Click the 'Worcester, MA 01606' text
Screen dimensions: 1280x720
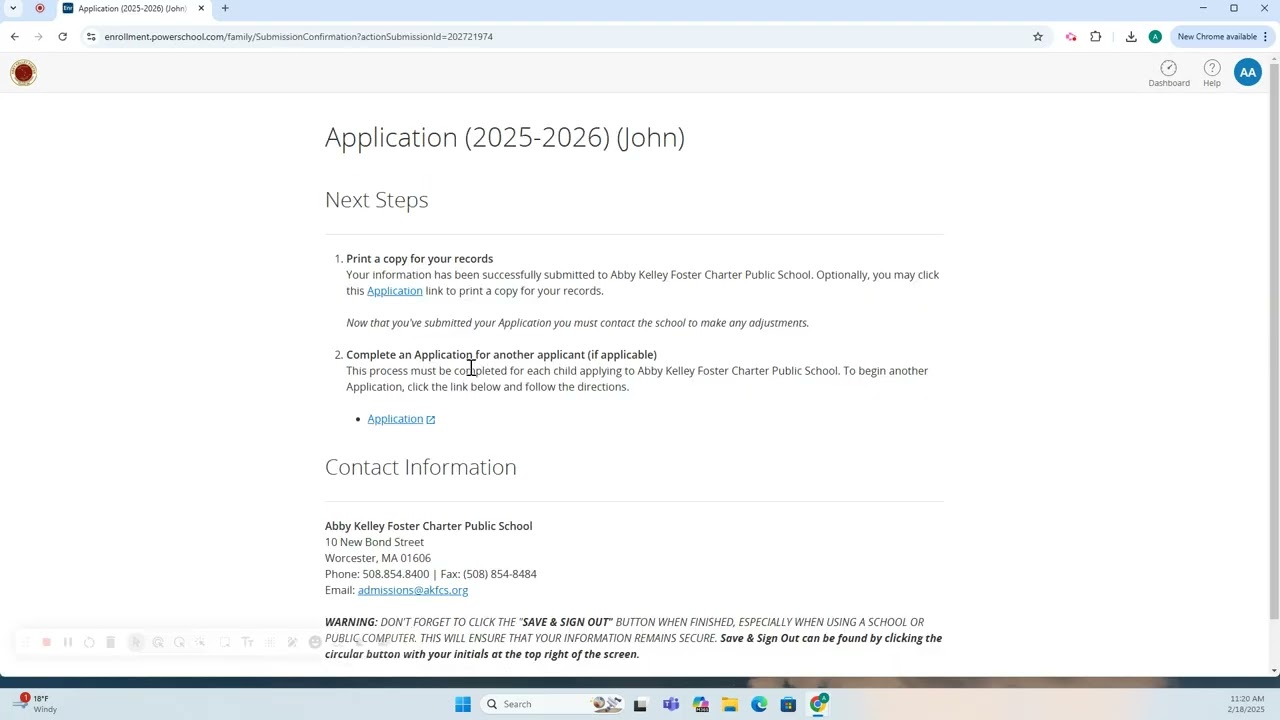pos(378,558)
